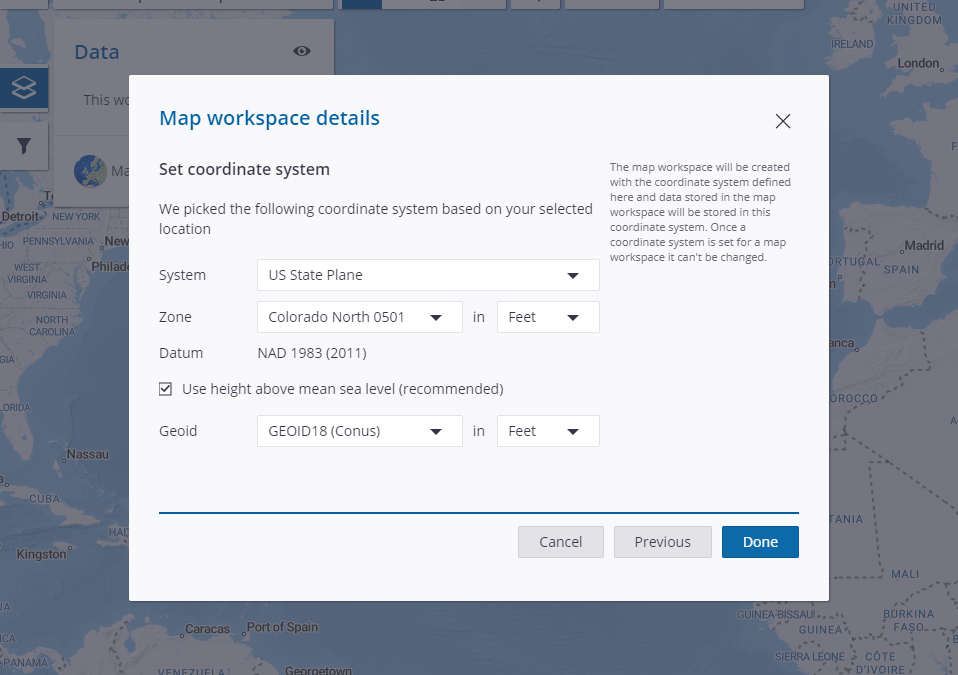The width and height of the screenshot is (958, 675).
Task: Click the Geoid field label
Action: [178, 431]
